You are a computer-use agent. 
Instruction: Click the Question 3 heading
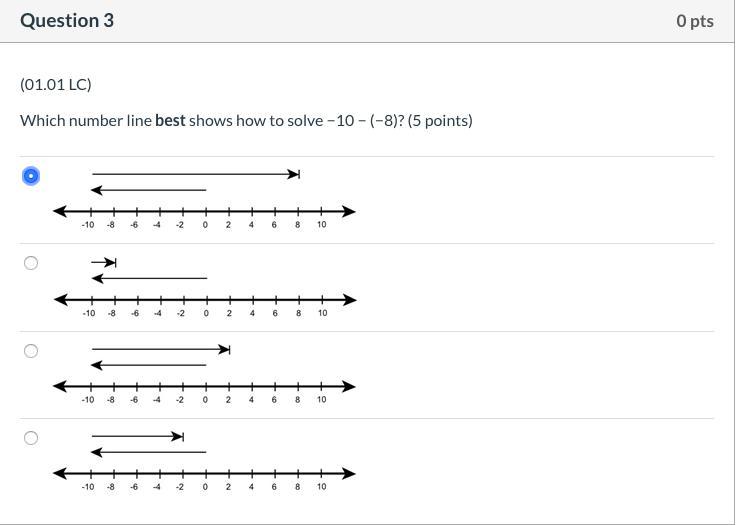pos(67,21)
